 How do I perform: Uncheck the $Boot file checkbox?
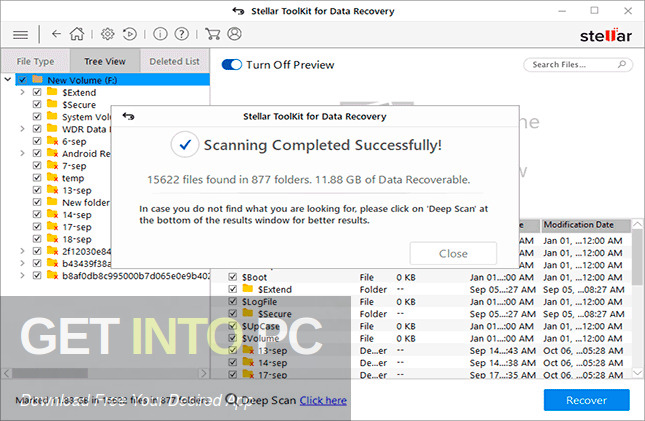(232, 277)
